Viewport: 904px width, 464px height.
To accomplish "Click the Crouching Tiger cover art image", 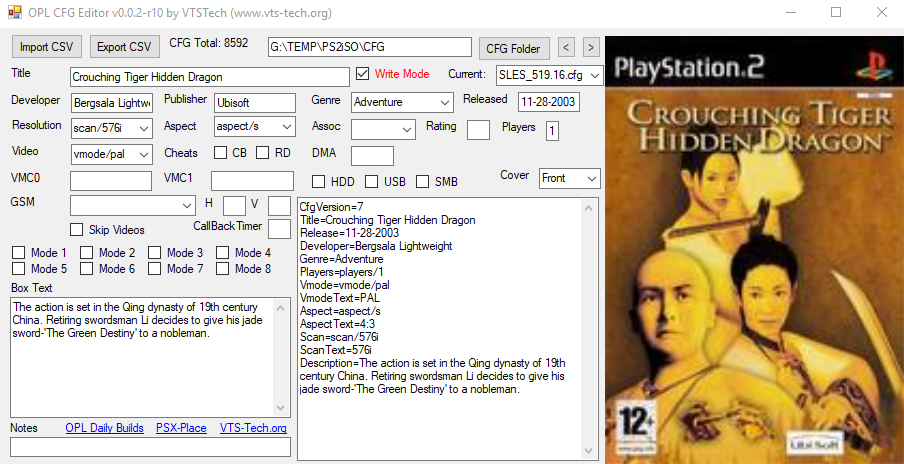I will tap(754, 250).
